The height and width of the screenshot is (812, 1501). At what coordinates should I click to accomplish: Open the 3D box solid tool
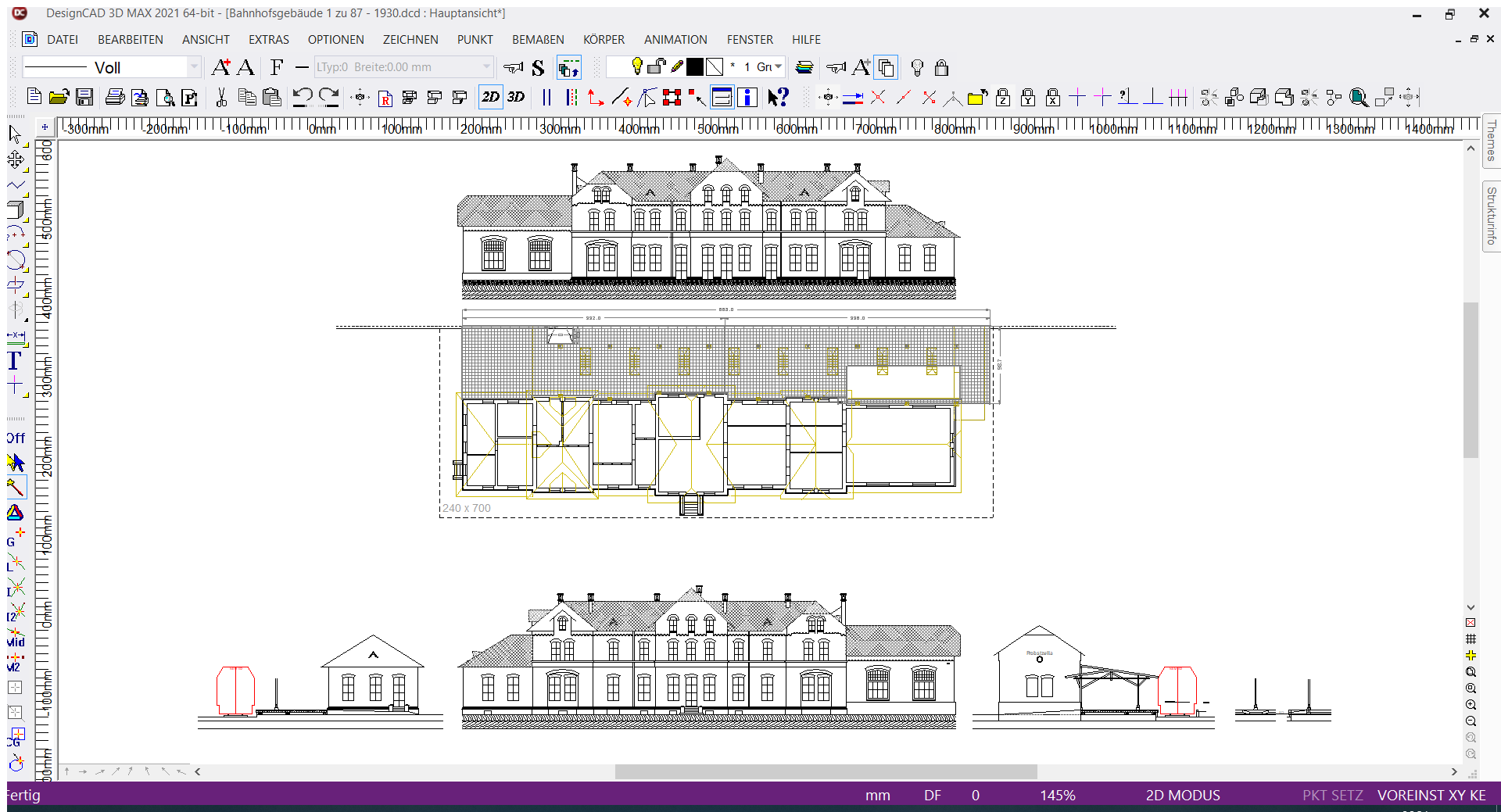16,209
